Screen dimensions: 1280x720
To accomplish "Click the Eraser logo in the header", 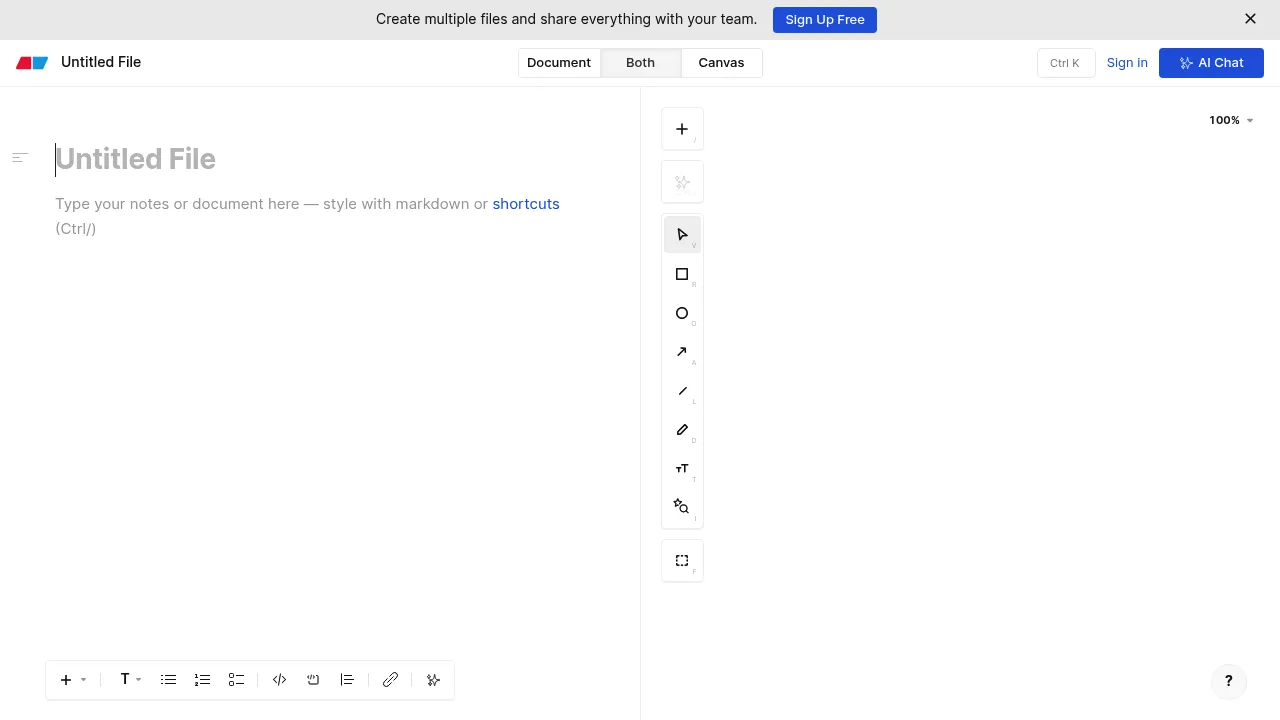I will [32, 63].
